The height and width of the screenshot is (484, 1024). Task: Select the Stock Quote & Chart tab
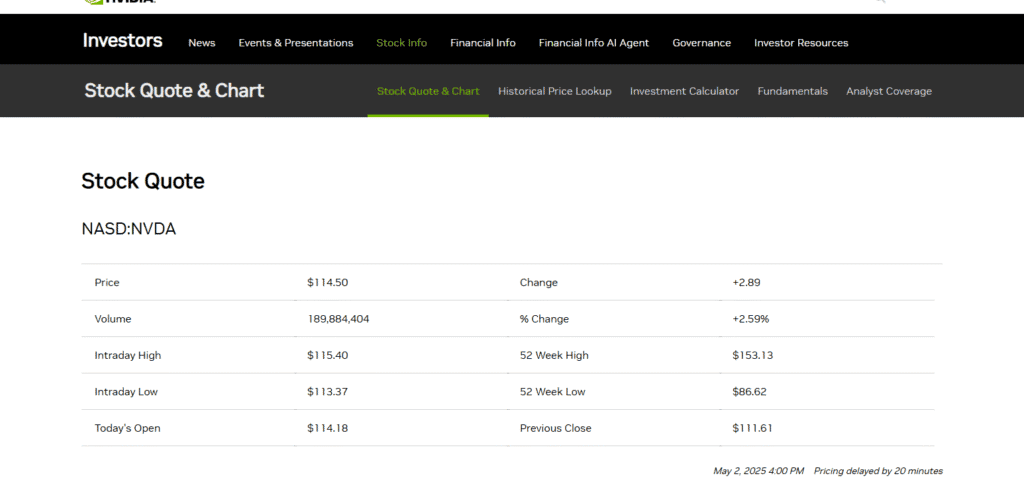[428, 91]
